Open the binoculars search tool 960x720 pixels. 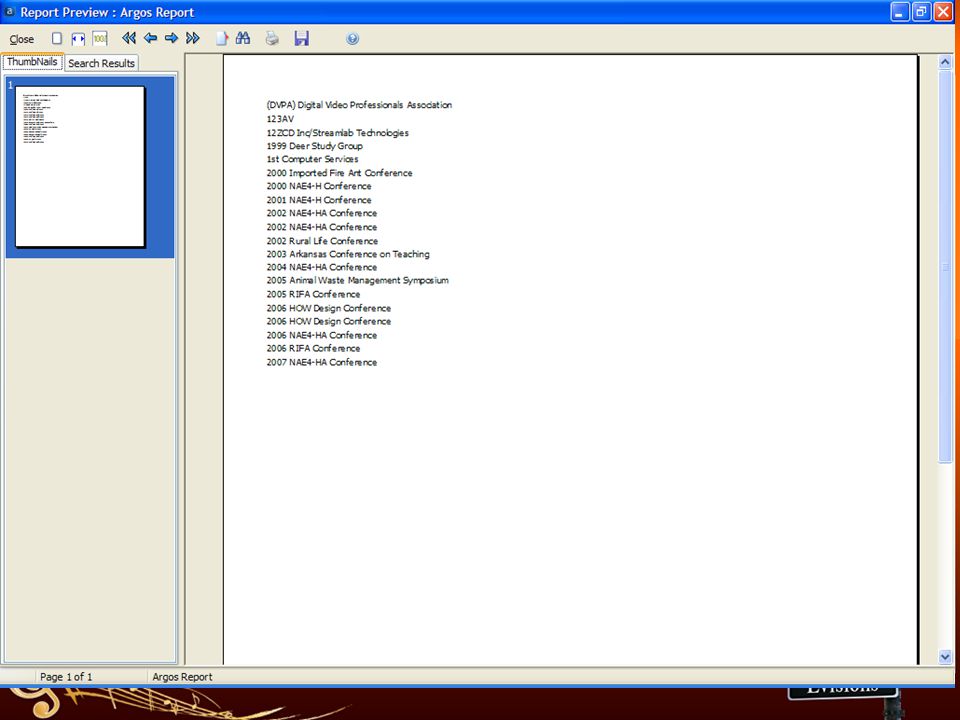pos(243,39)
